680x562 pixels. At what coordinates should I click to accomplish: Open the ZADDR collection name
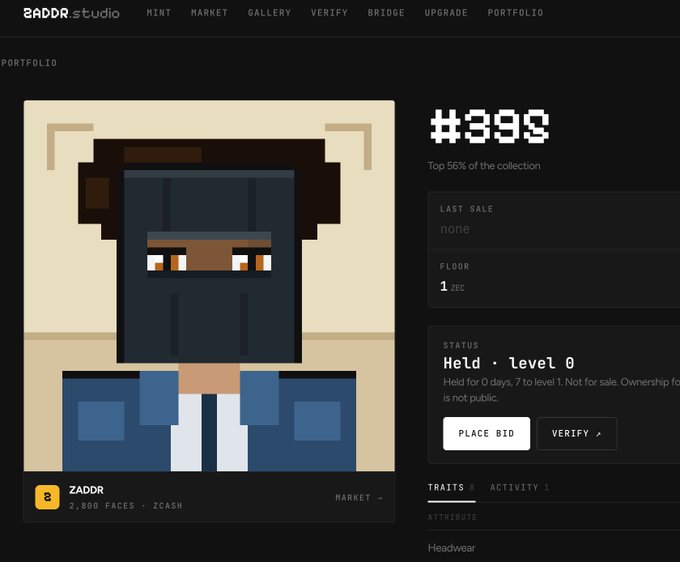[x=86, y=490]
